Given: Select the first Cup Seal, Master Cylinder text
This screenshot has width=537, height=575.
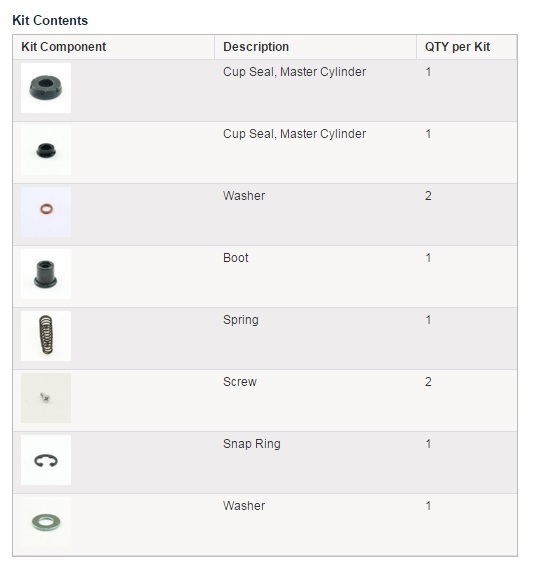Looking at the screenshot, I should [295, 72].
